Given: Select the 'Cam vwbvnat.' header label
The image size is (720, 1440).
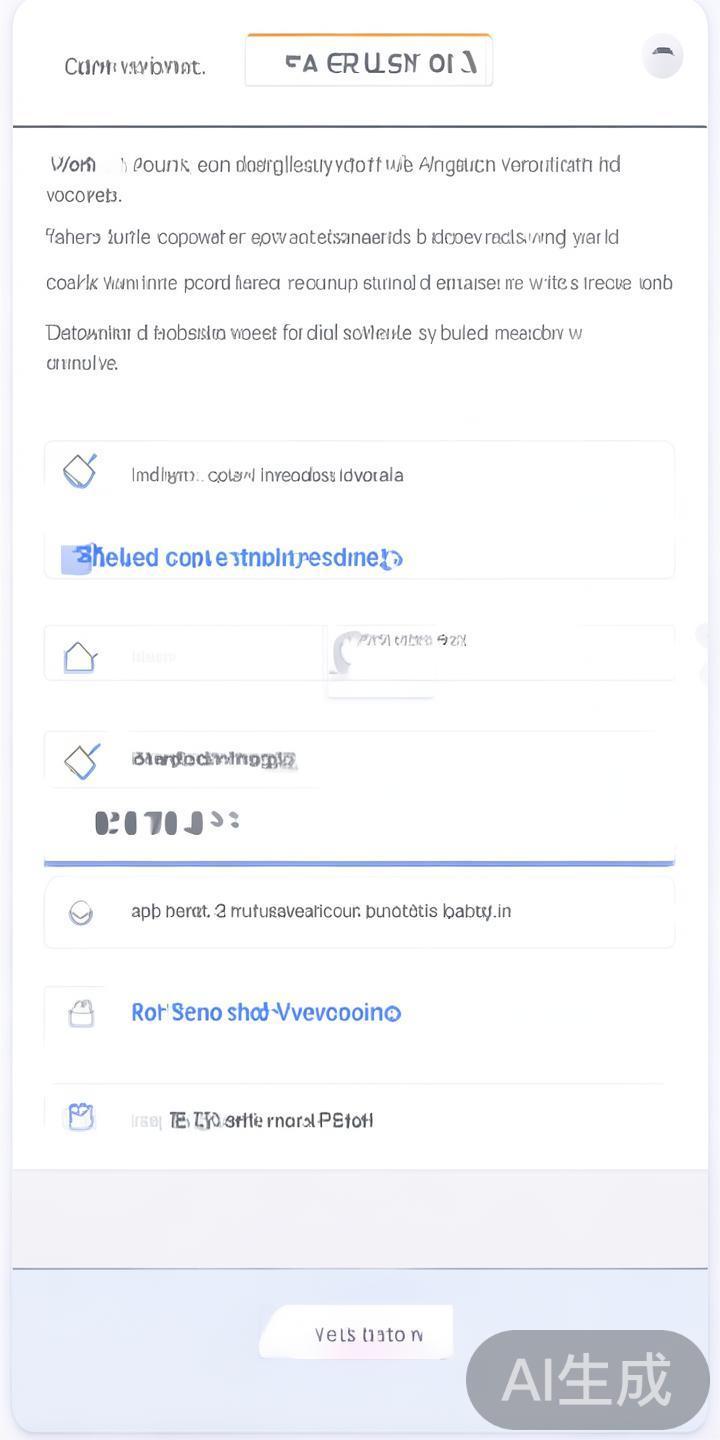Looking at the screenshot, I should coord(135,67).
